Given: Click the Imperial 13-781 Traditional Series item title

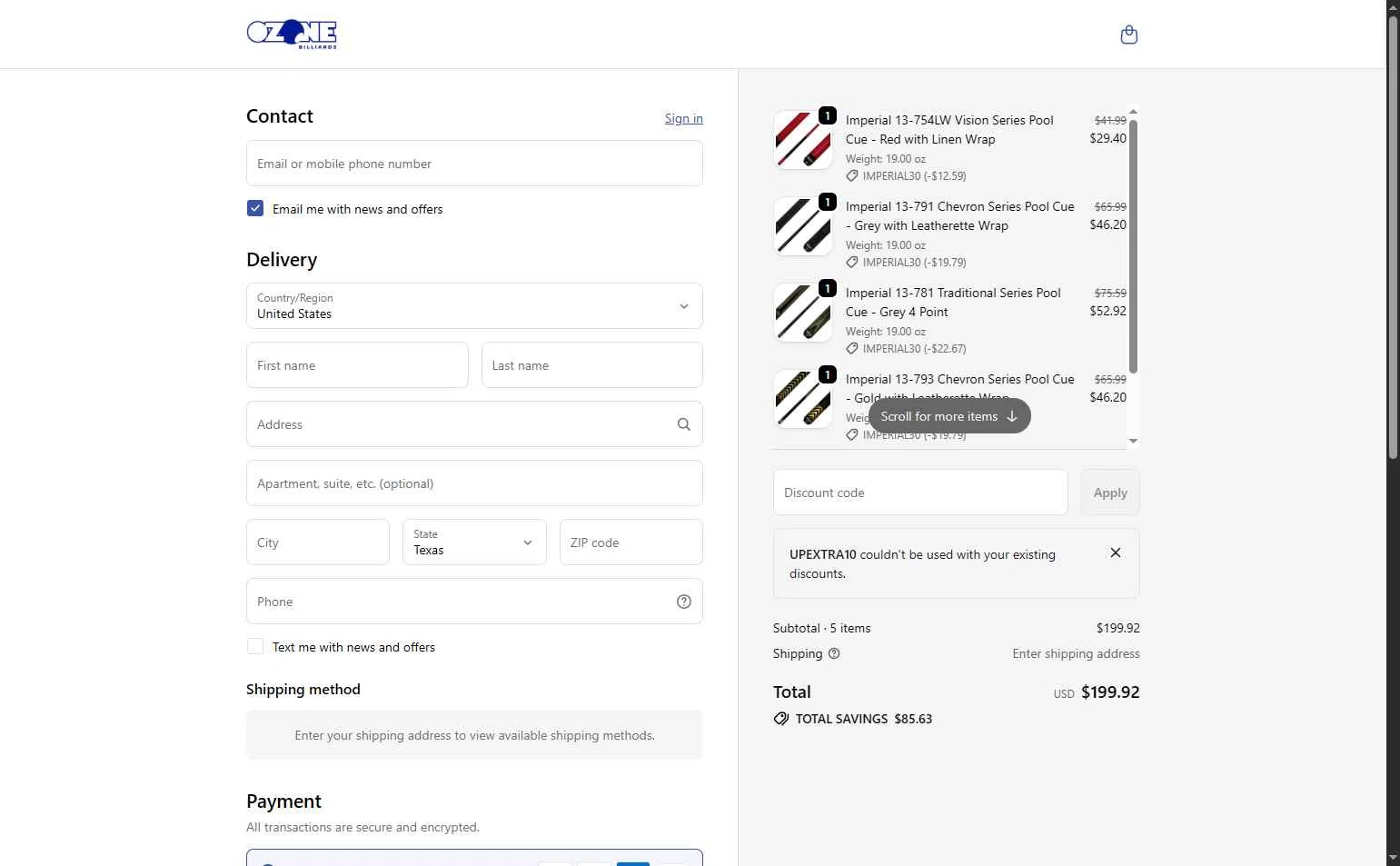Looking at the screenshot, I should [x=953, y=303].
